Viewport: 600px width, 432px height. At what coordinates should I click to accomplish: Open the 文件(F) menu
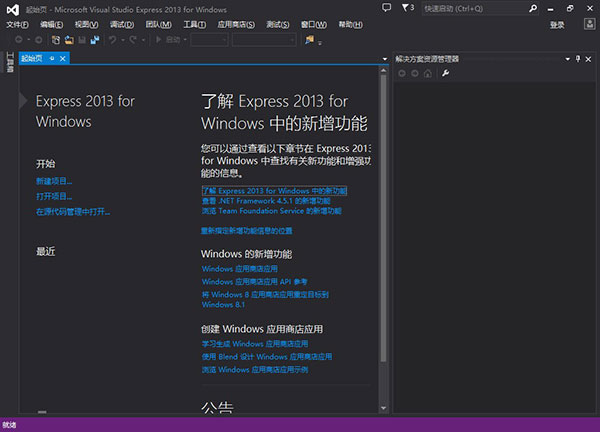click(17, 24)
